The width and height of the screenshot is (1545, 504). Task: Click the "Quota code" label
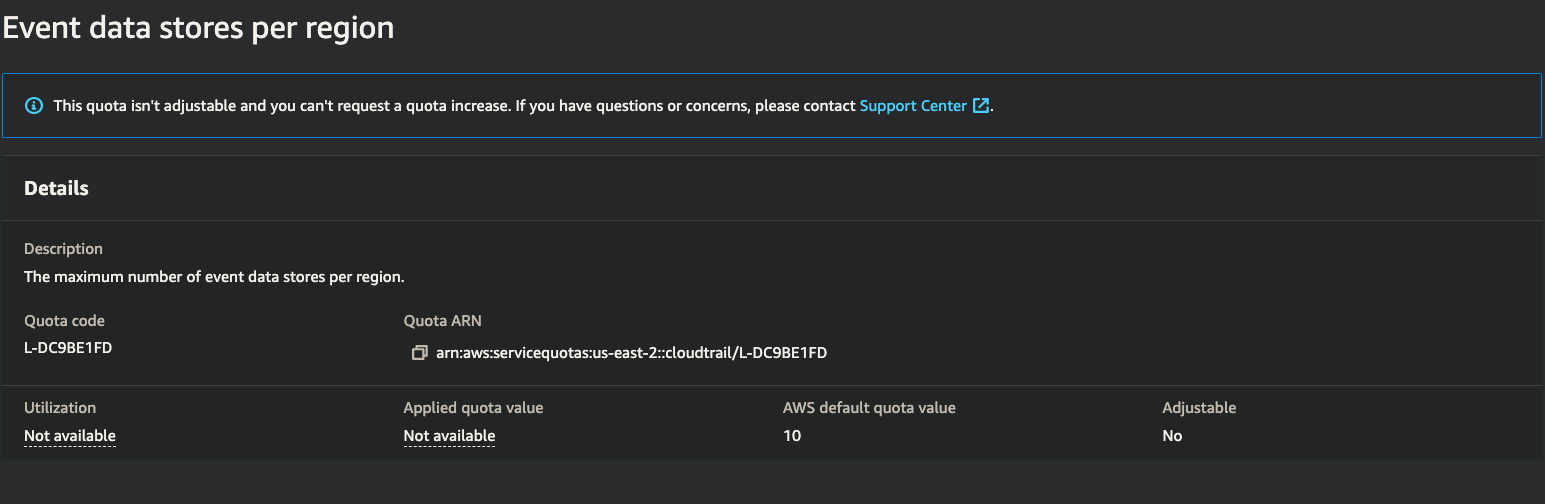[64, 321]
